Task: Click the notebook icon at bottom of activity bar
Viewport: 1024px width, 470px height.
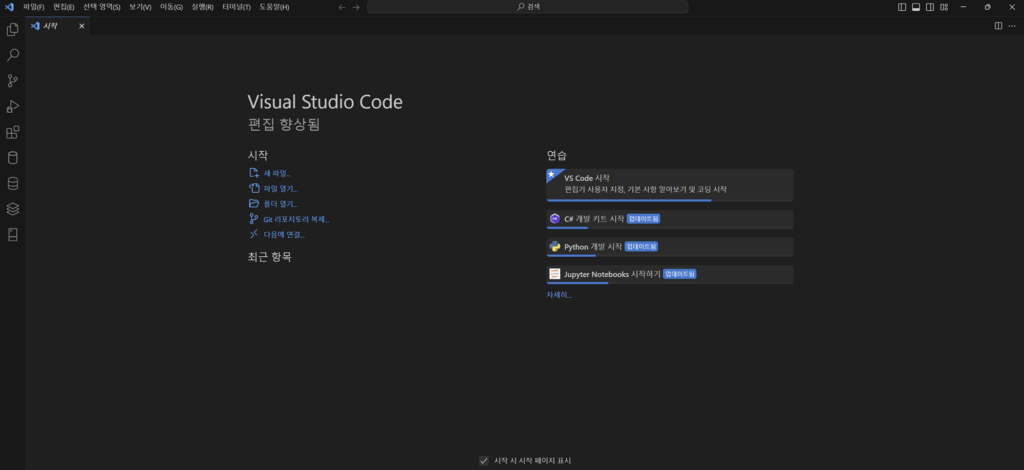Action: 12,235
